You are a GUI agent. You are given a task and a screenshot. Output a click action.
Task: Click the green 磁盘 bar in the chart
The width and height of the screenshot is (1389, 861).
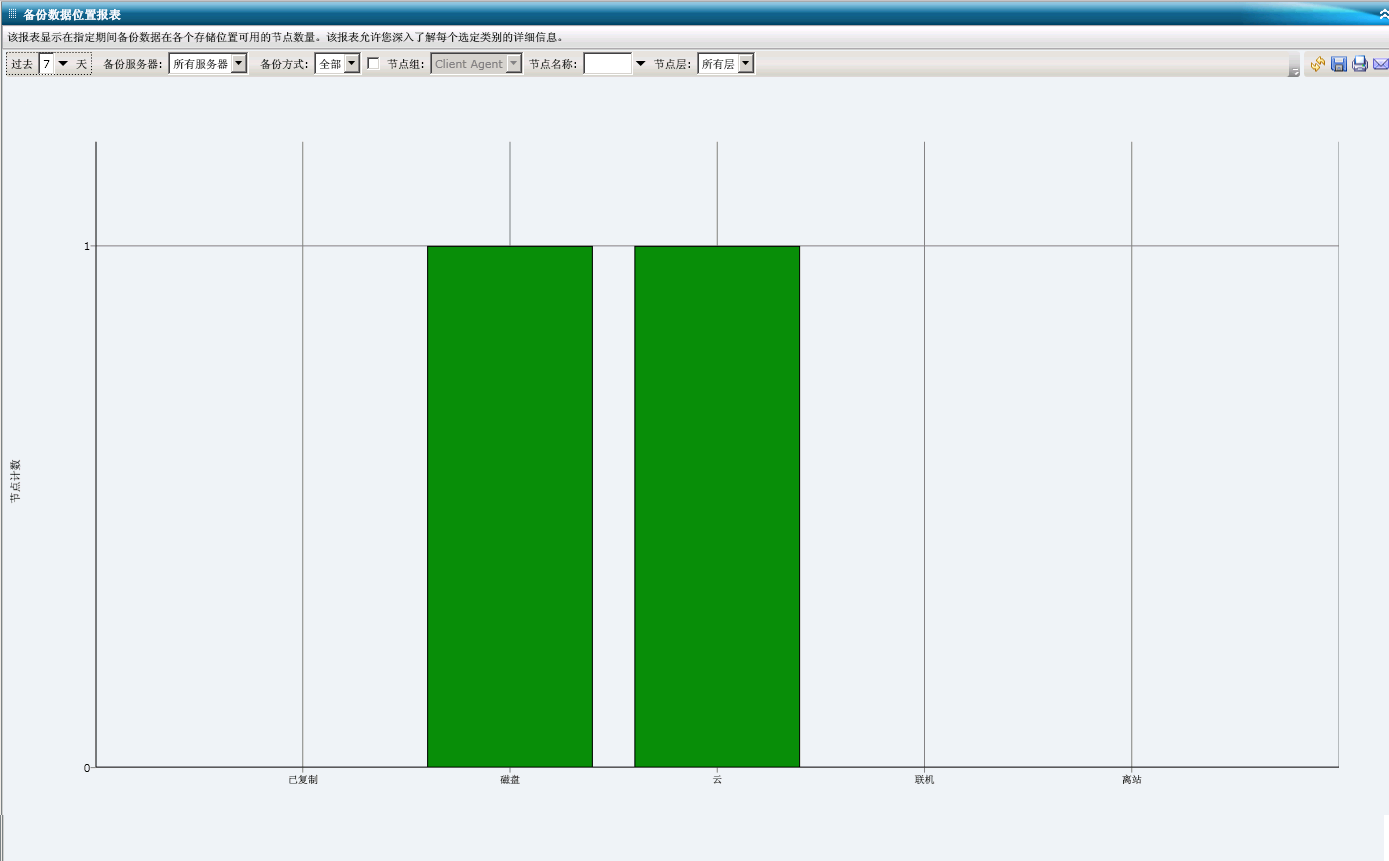[x=509, y=506]
